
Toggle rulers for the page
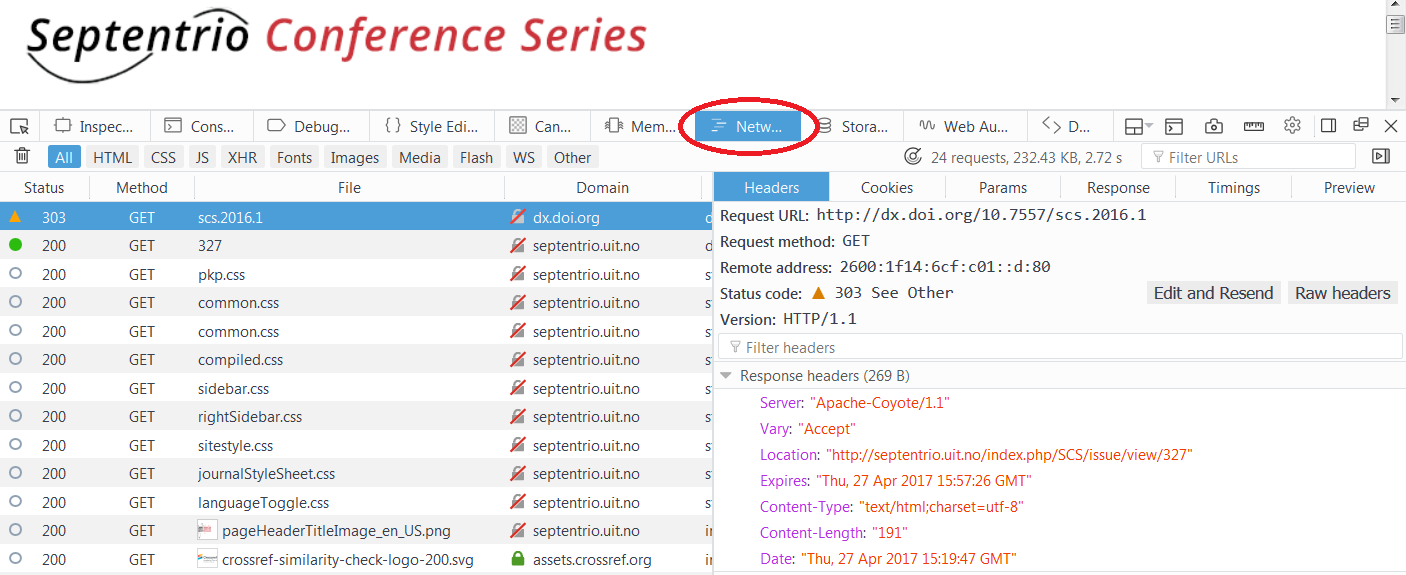(1254, 126)
